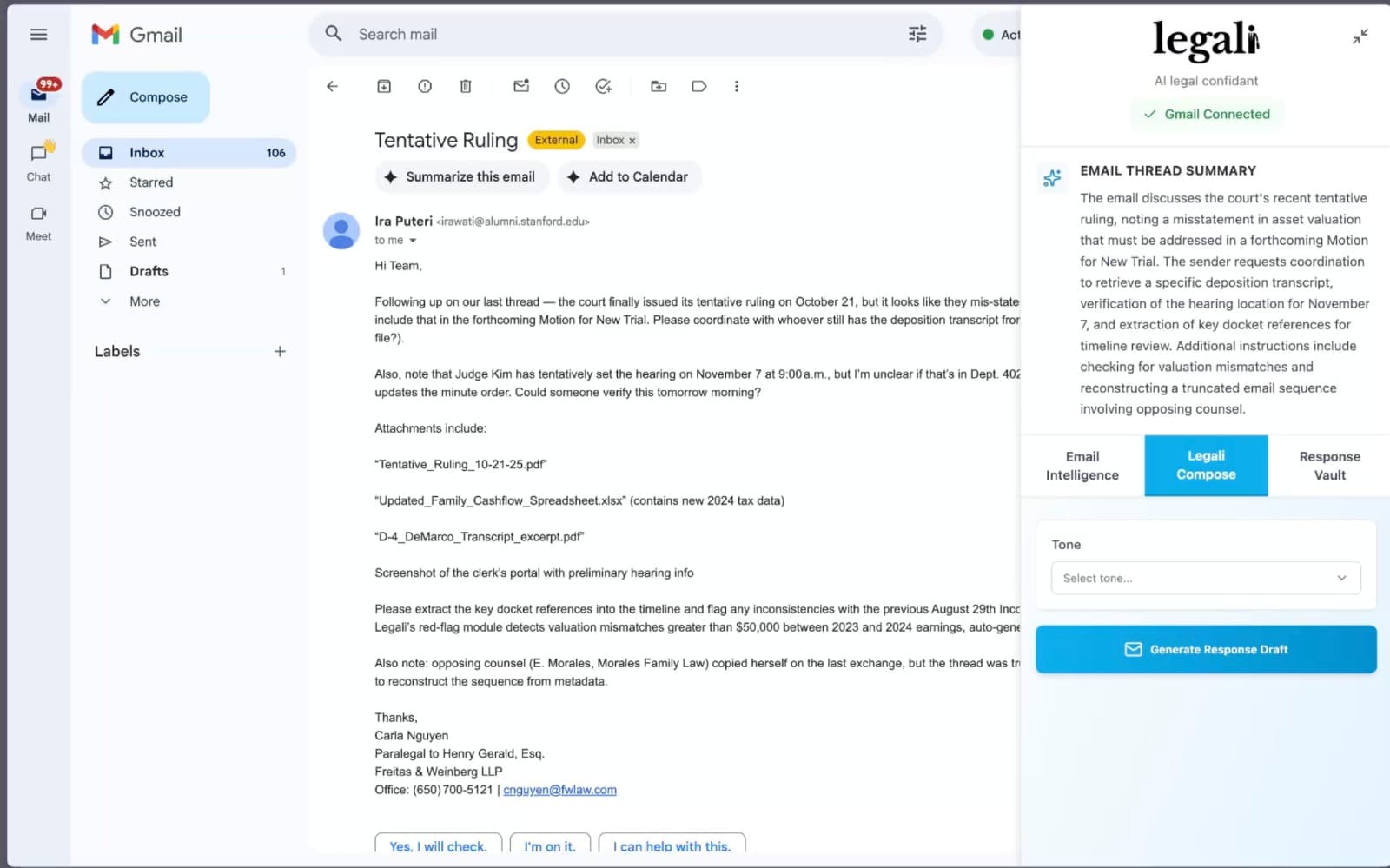1390x868 pixels.
Task: Snooze the Tentative Ruling email
Action: pos(562,86)
